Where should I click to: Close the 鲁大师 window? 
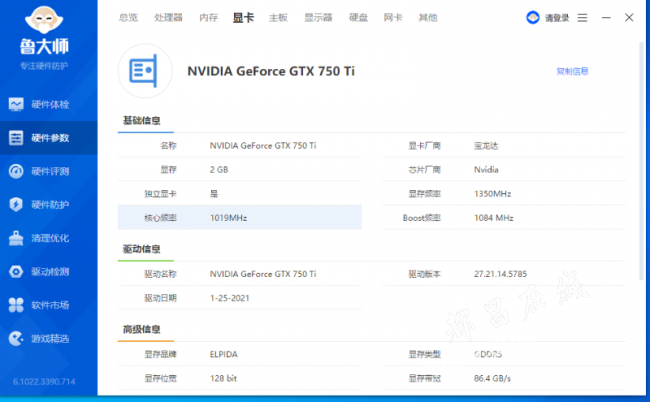click(629, 17)
